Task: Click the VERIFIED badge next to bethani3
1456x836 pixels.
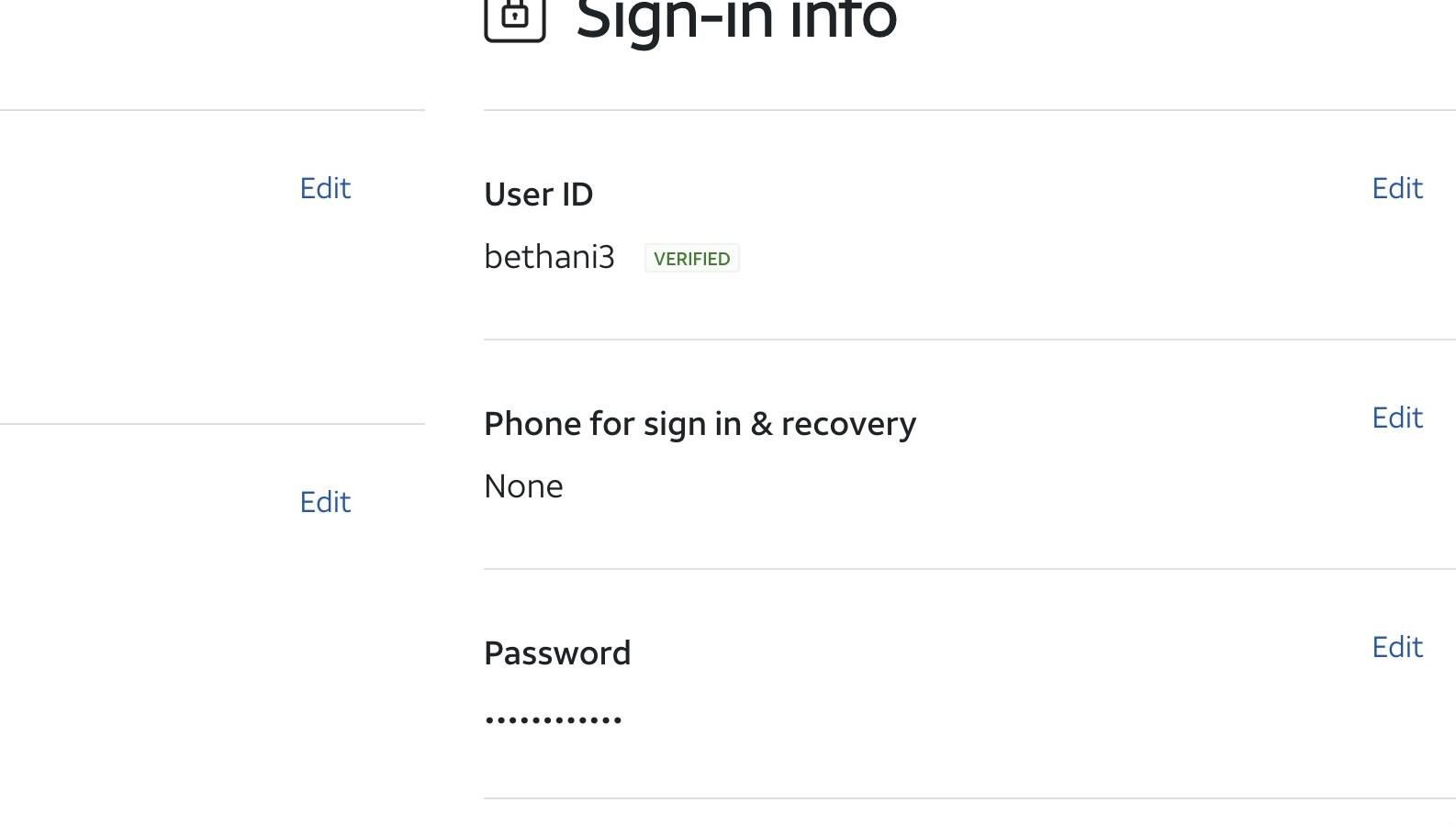Action: pyautogui.click(x=691, y=258)
